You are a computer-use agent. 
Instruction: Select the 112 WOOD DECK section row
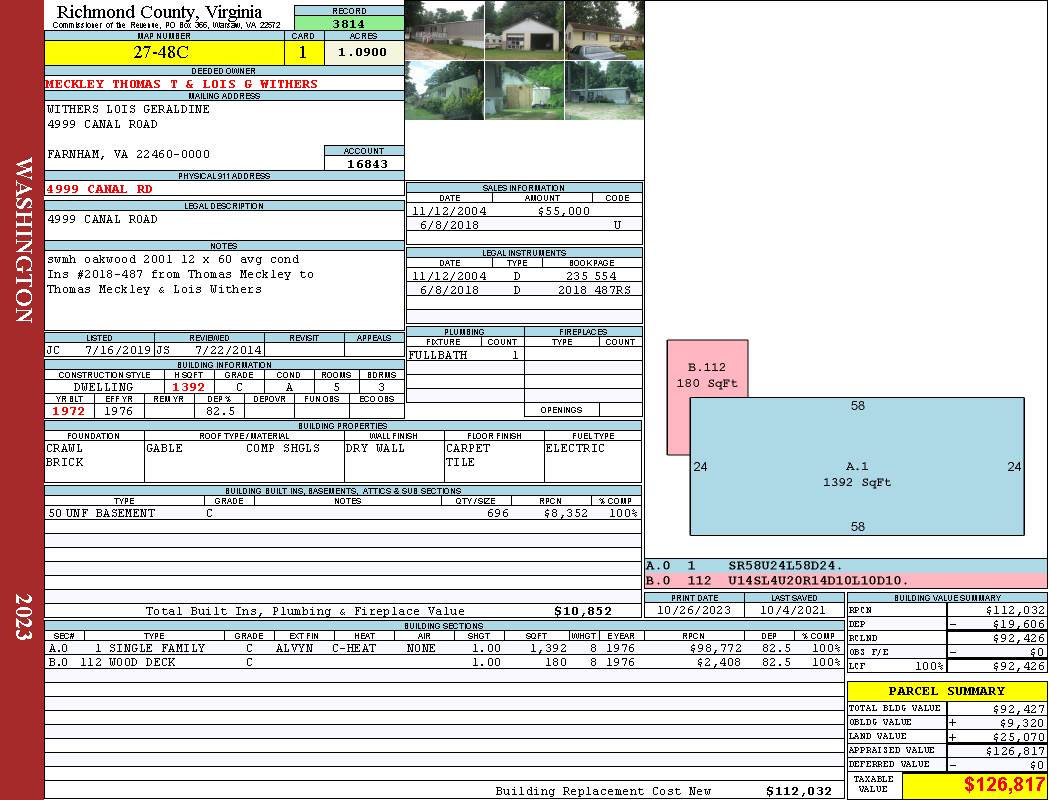pyautogui.click(x=442, y=662)
